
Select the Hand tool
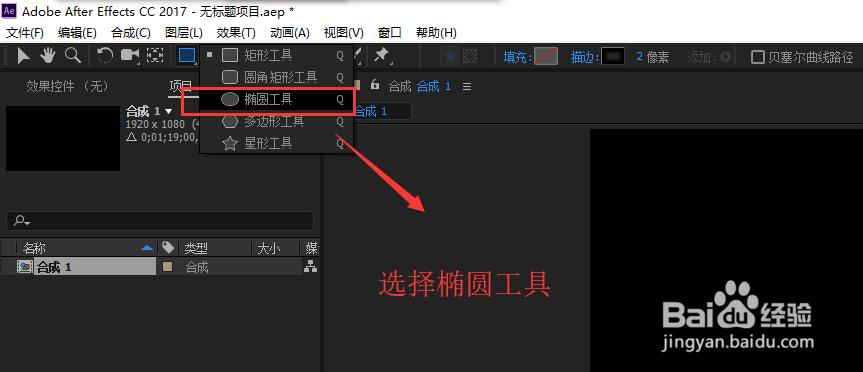(48, 55)
